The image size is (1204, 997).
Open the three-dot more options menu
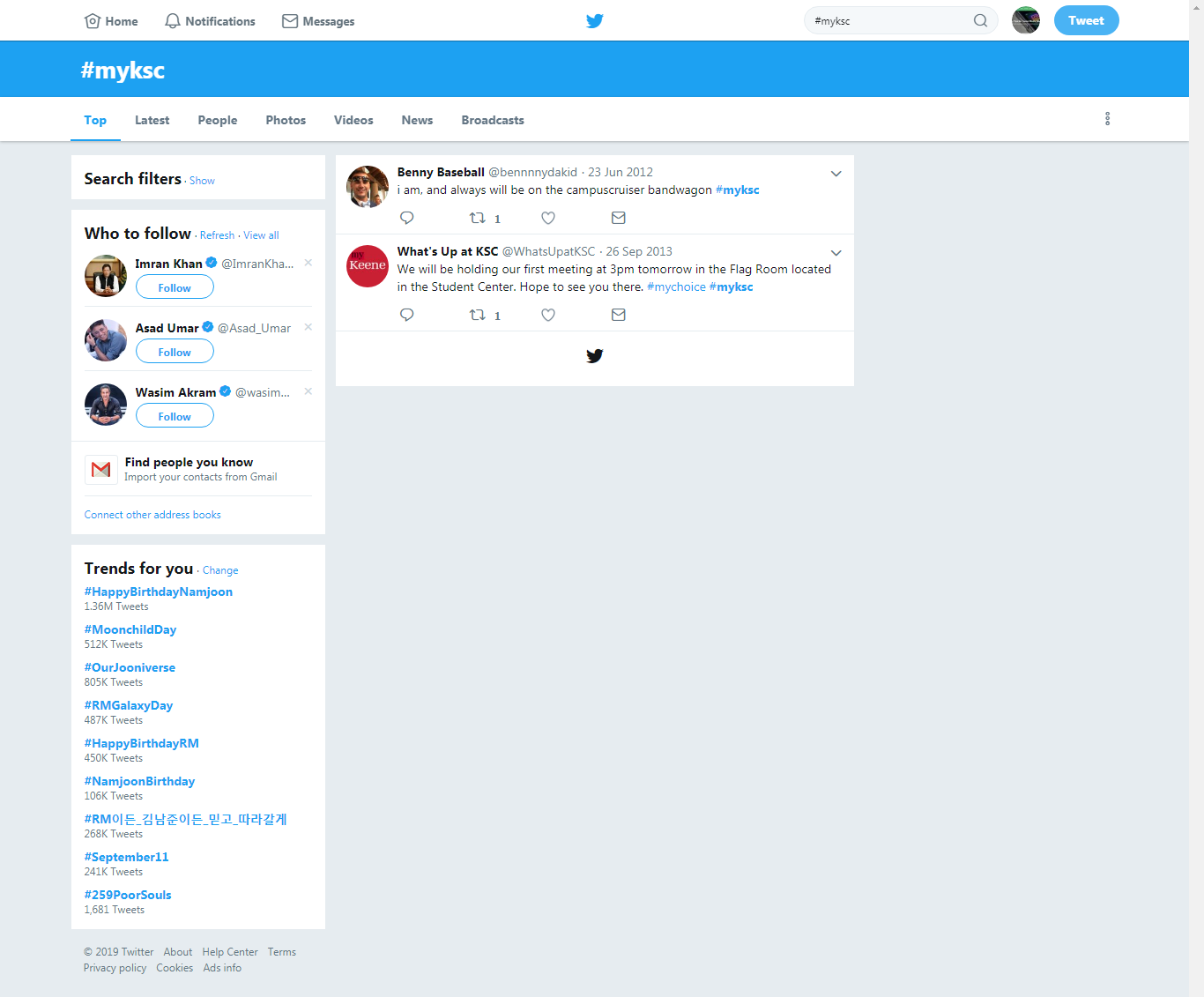click(x=1107, y=119)
